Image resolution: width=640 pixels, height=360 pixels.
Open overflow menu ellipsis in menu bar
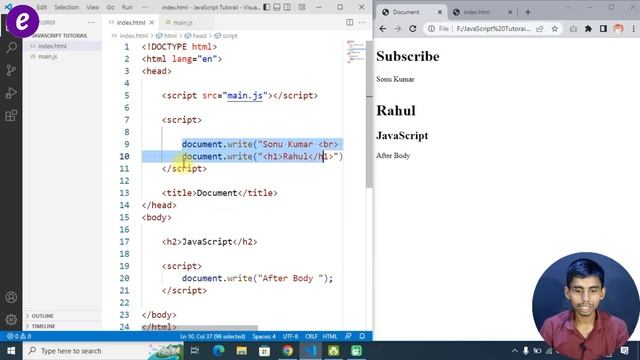[x=145, y=7]
